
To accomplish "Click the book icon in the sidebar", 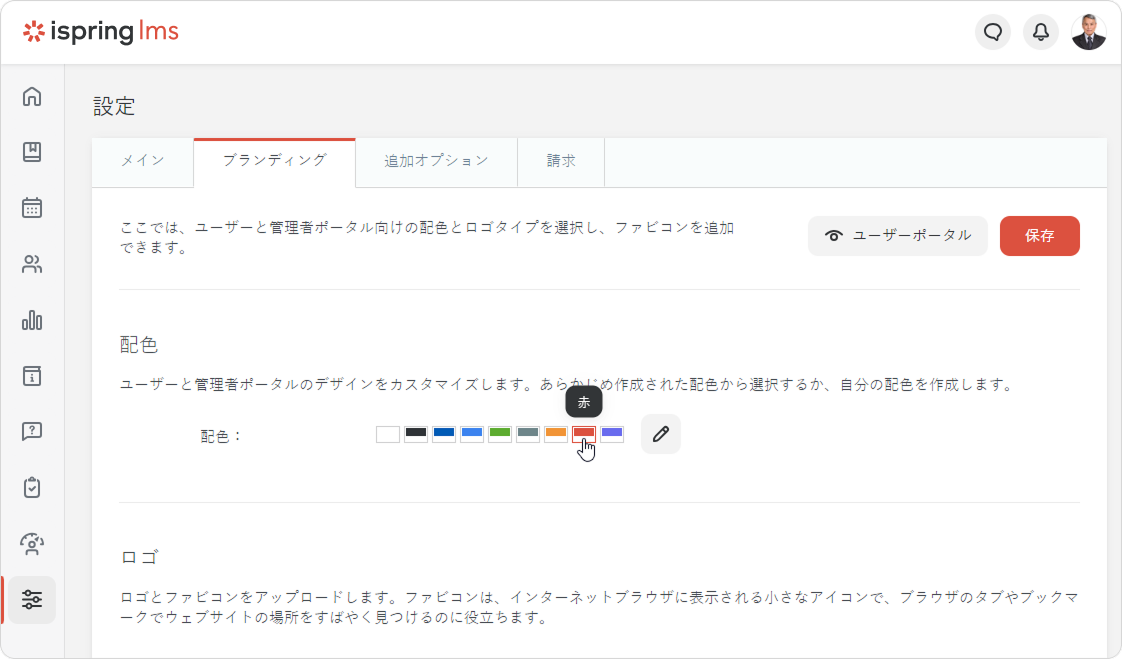I will (x=32, y=152).
